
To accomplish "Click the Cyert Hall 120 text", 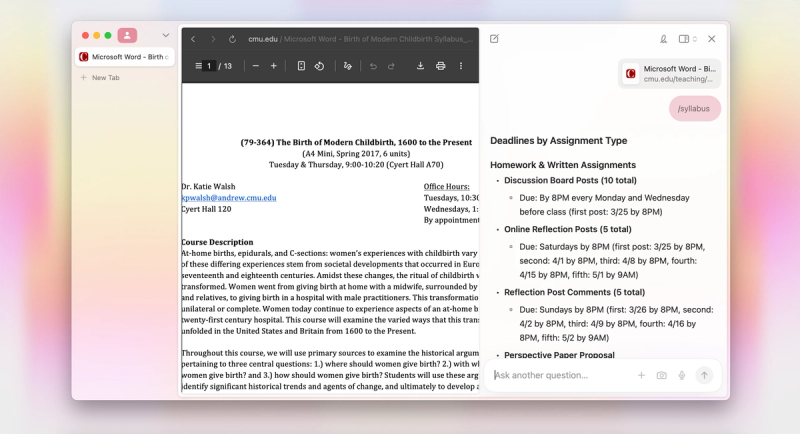I will click(206, 209).
